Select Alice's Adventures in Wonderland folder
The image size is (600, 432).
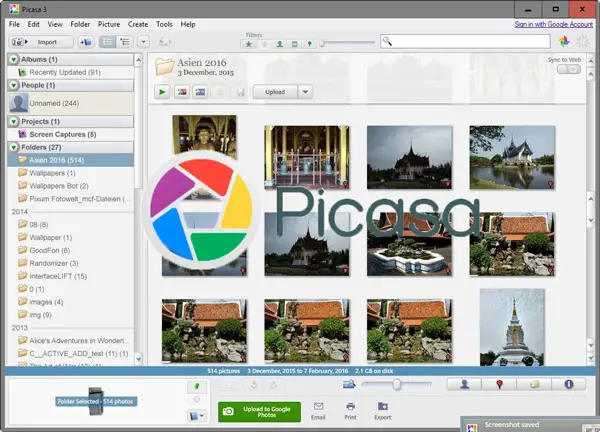click(70, 340)
